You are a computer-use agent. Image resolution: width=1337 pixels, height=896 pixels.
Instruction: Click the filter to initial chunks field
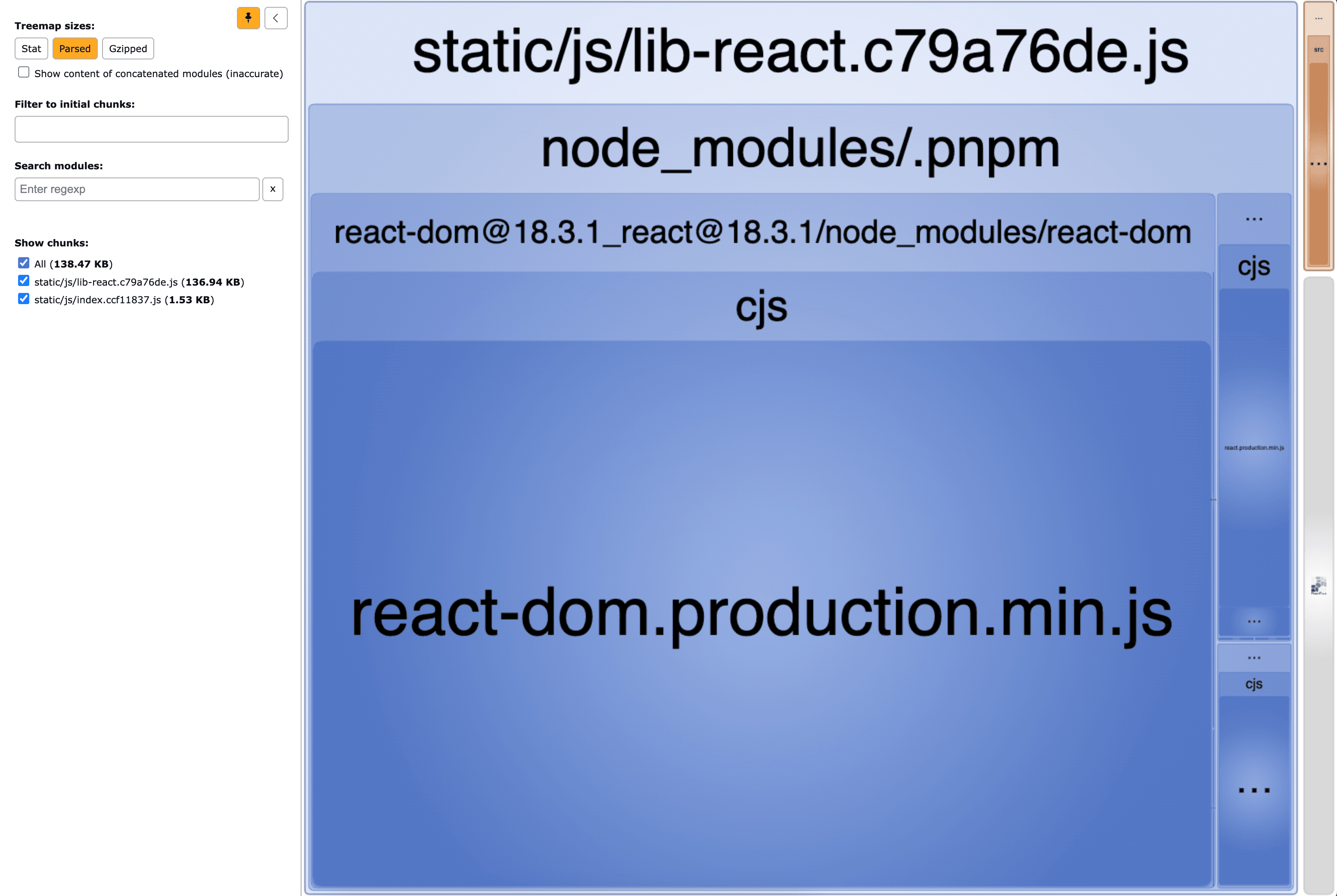(152, 129)
